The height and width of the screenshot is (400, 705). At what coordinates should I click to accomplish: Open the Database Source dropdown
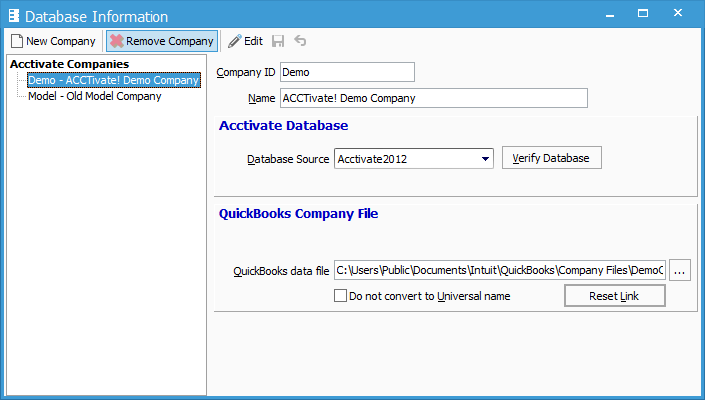pos(485,159)
